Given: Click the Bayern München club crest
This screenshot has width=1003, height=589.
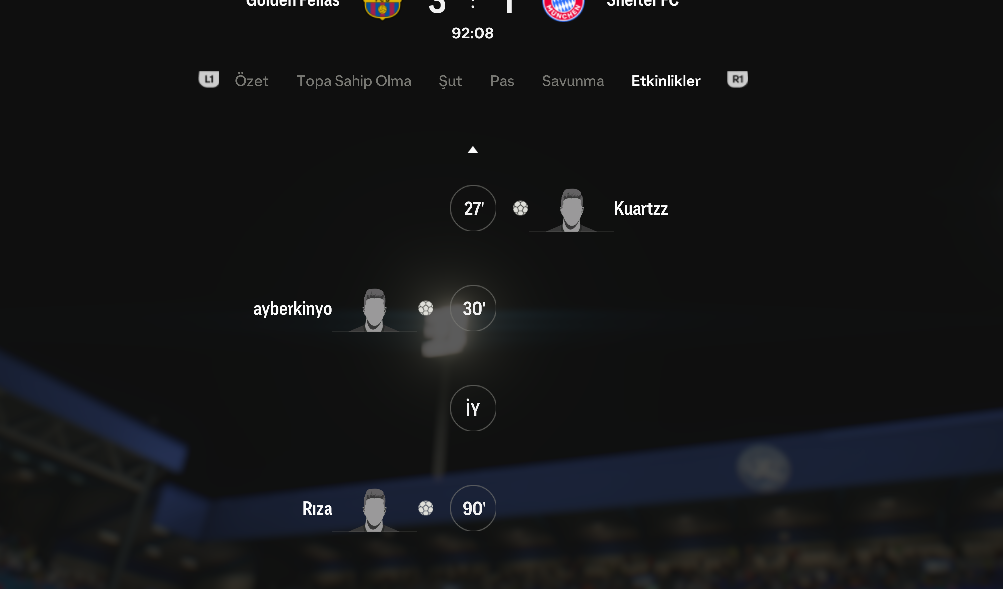Looking at the screenshot, I should pyautogui.click(x=563, y=10).
